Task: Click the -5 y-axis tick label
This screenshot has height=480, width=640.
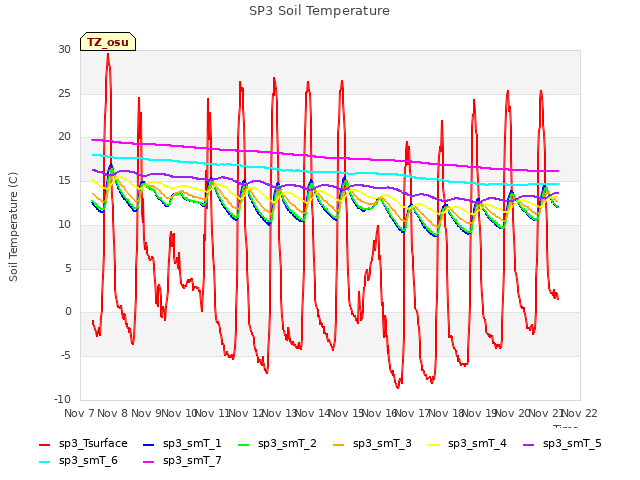Action: [x=66, y=356]
